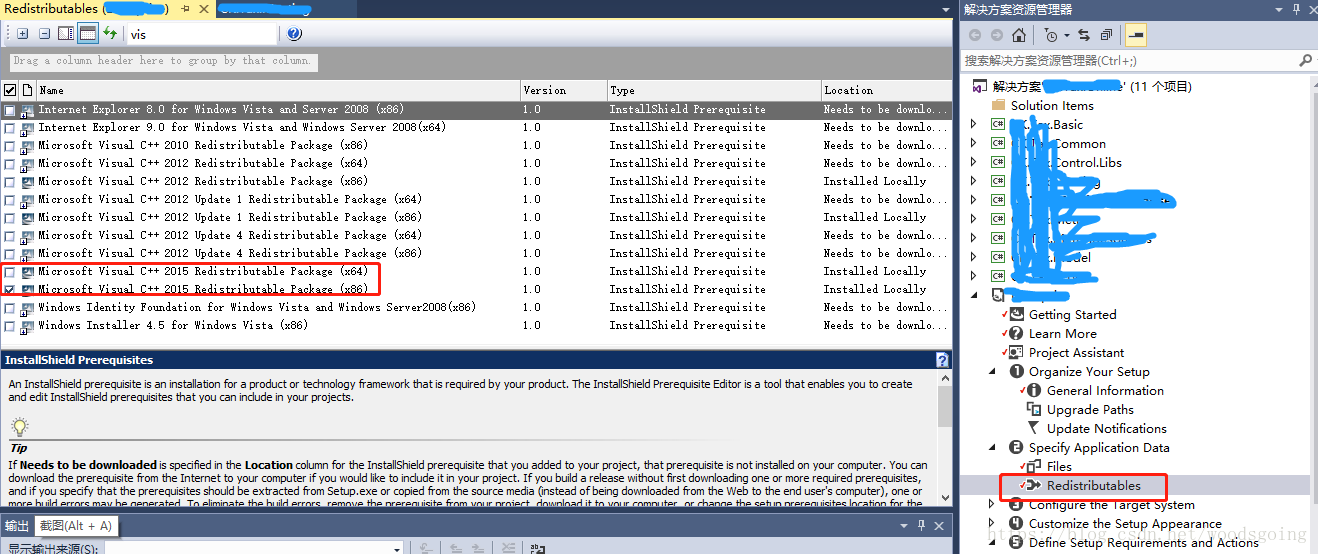The image size is (1318, 554).
Task: Pin the Redistributables document tab
Action: (186, 8)
